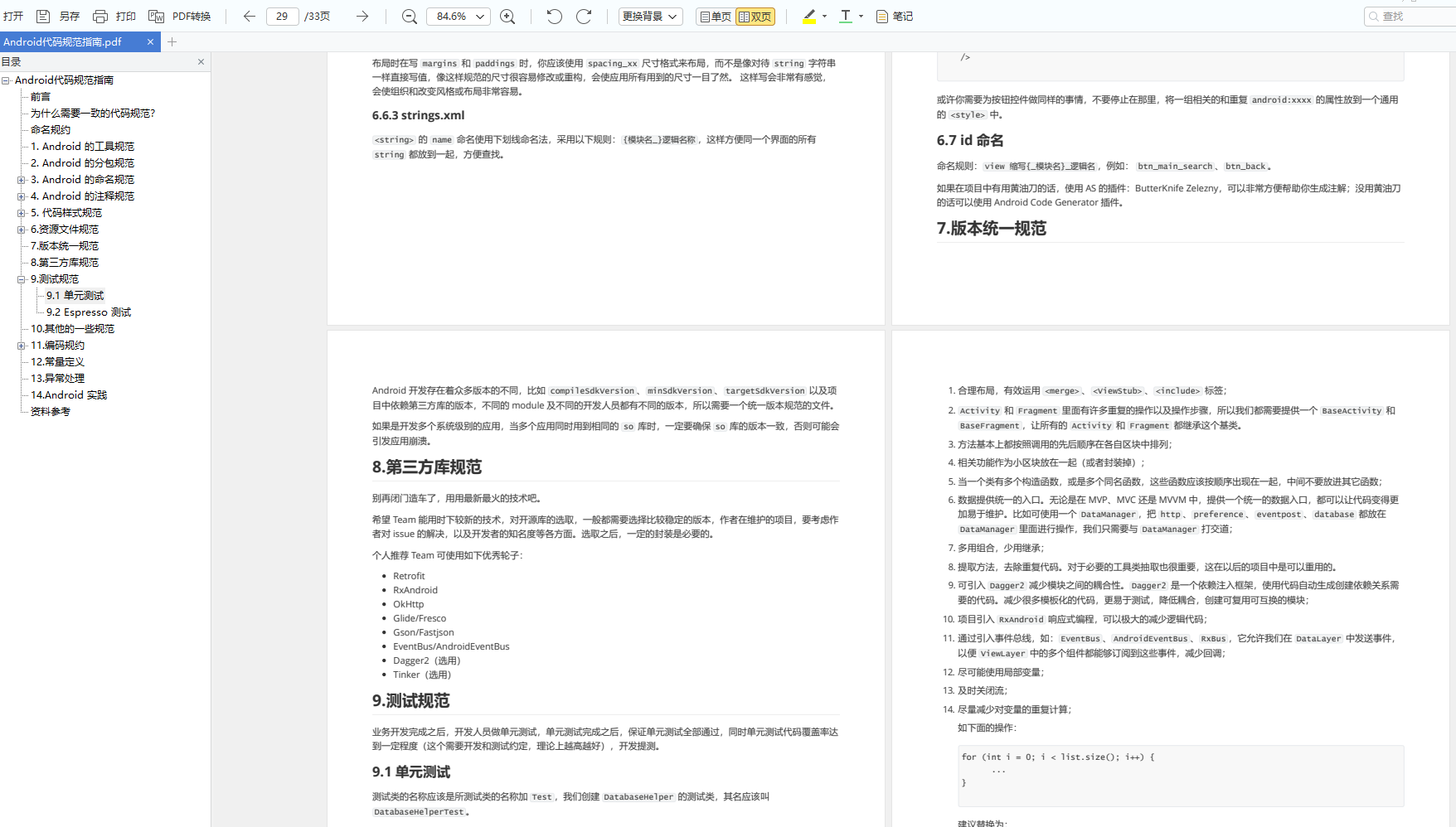This screenshot has width=1456, height=827.
Task: Click Retrofit in the bullet list
Action: click(x=409, y=576)
